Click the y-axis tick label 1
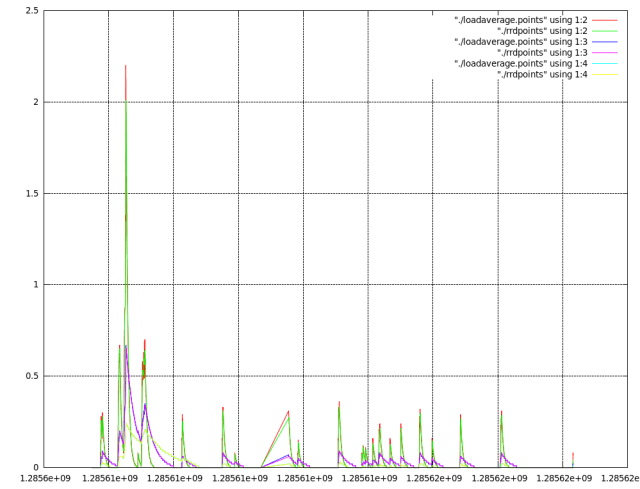Screen dimensions: 640x489 coord(37,285)
